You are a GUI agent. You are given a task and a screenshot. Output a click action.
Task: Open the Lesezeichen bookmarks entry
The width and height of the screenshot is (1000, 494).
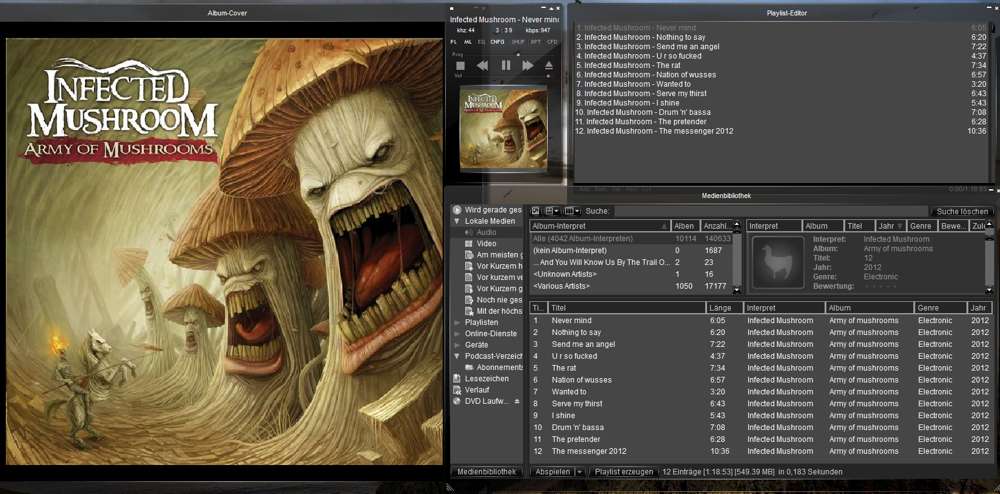pyautogui.click(x=485, y=378)
